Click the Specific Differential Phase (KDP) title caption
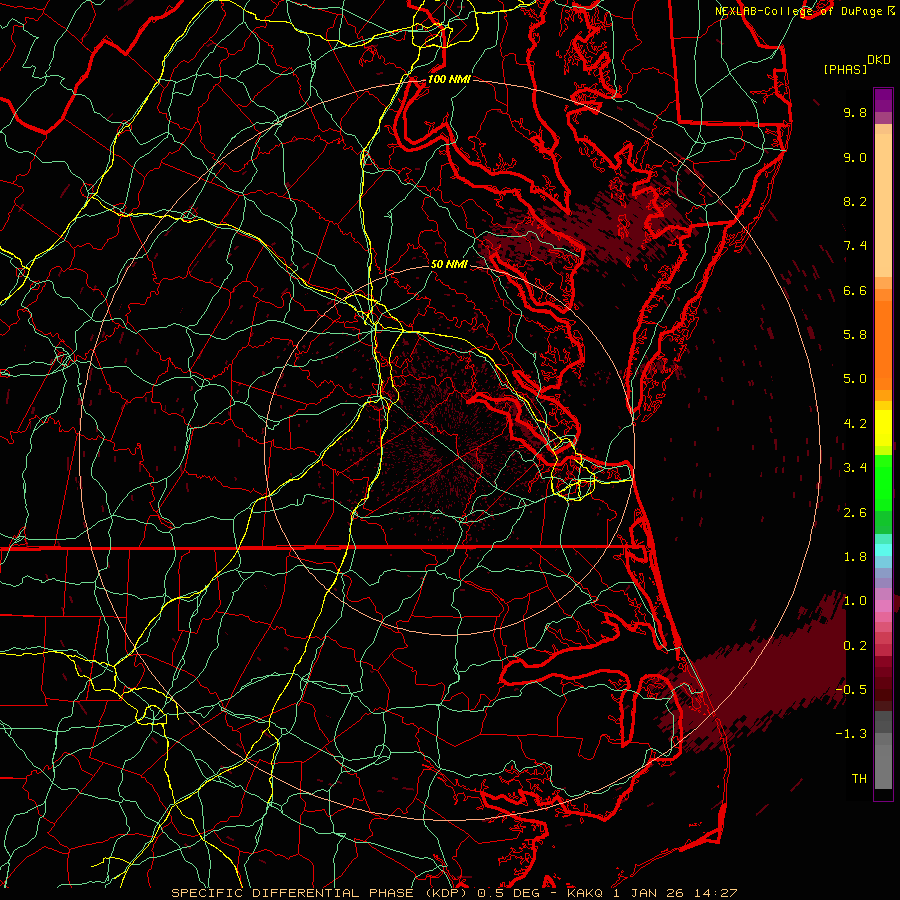This screenshot has height=900, width=900. pos(321,893)
